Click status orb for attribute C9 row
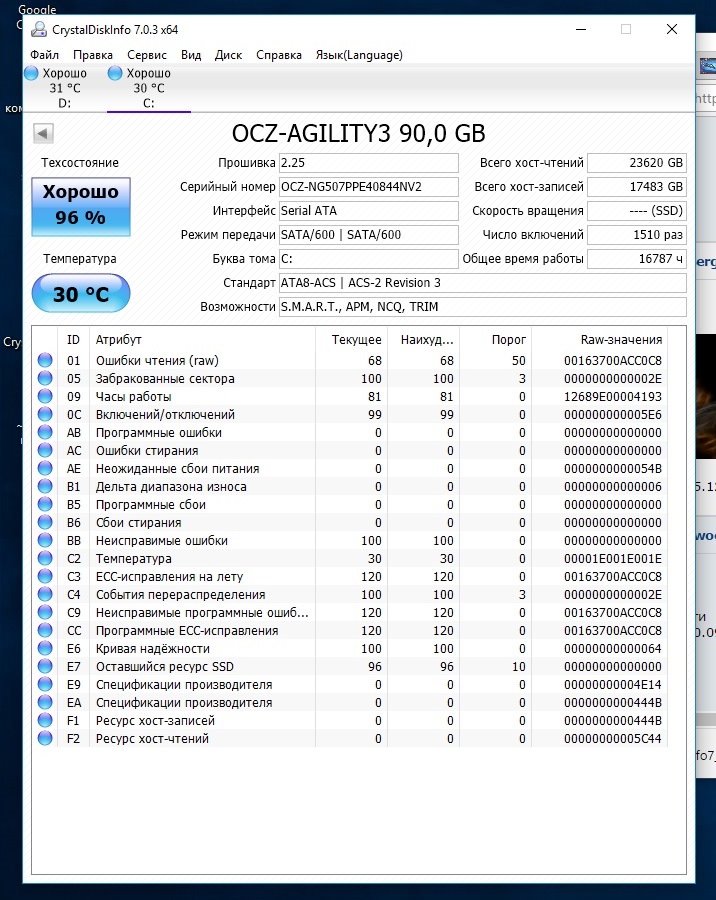The width and height of the screenshot is (716, 900). pos(45,612)
